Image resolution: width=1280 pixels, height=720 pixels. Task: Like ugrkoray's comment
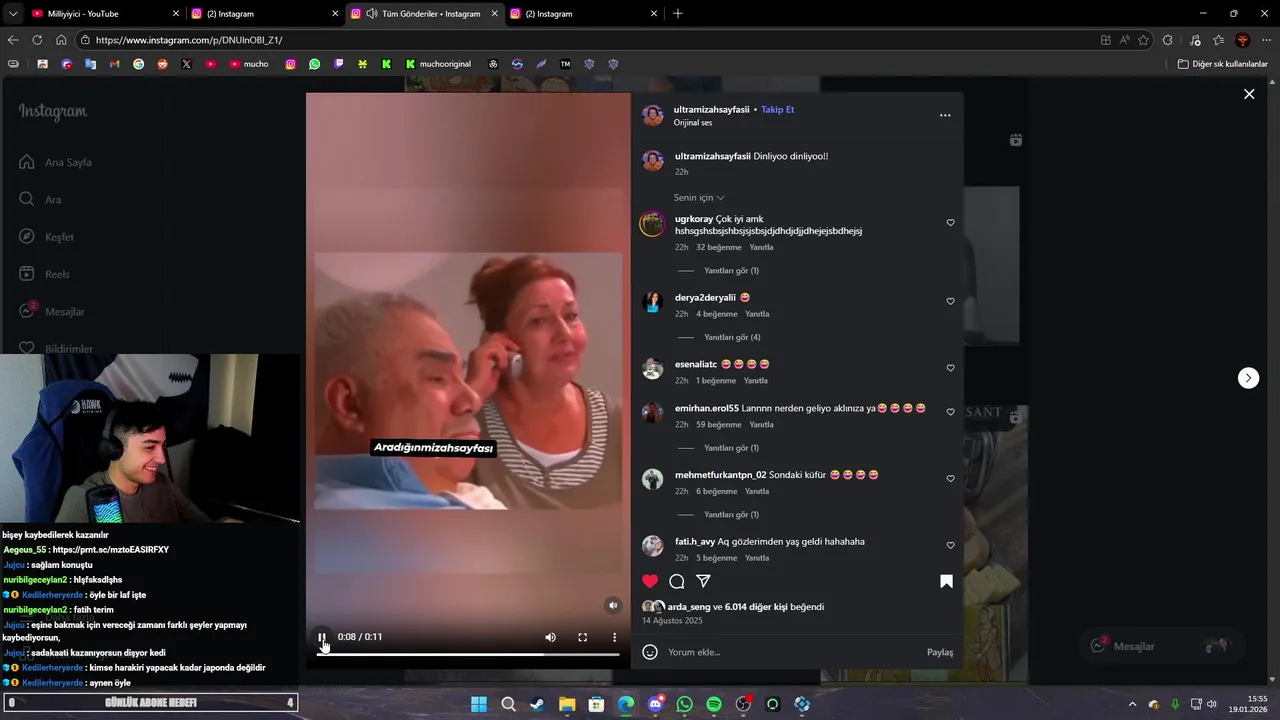pyautogui.click(x=950, y=223)
